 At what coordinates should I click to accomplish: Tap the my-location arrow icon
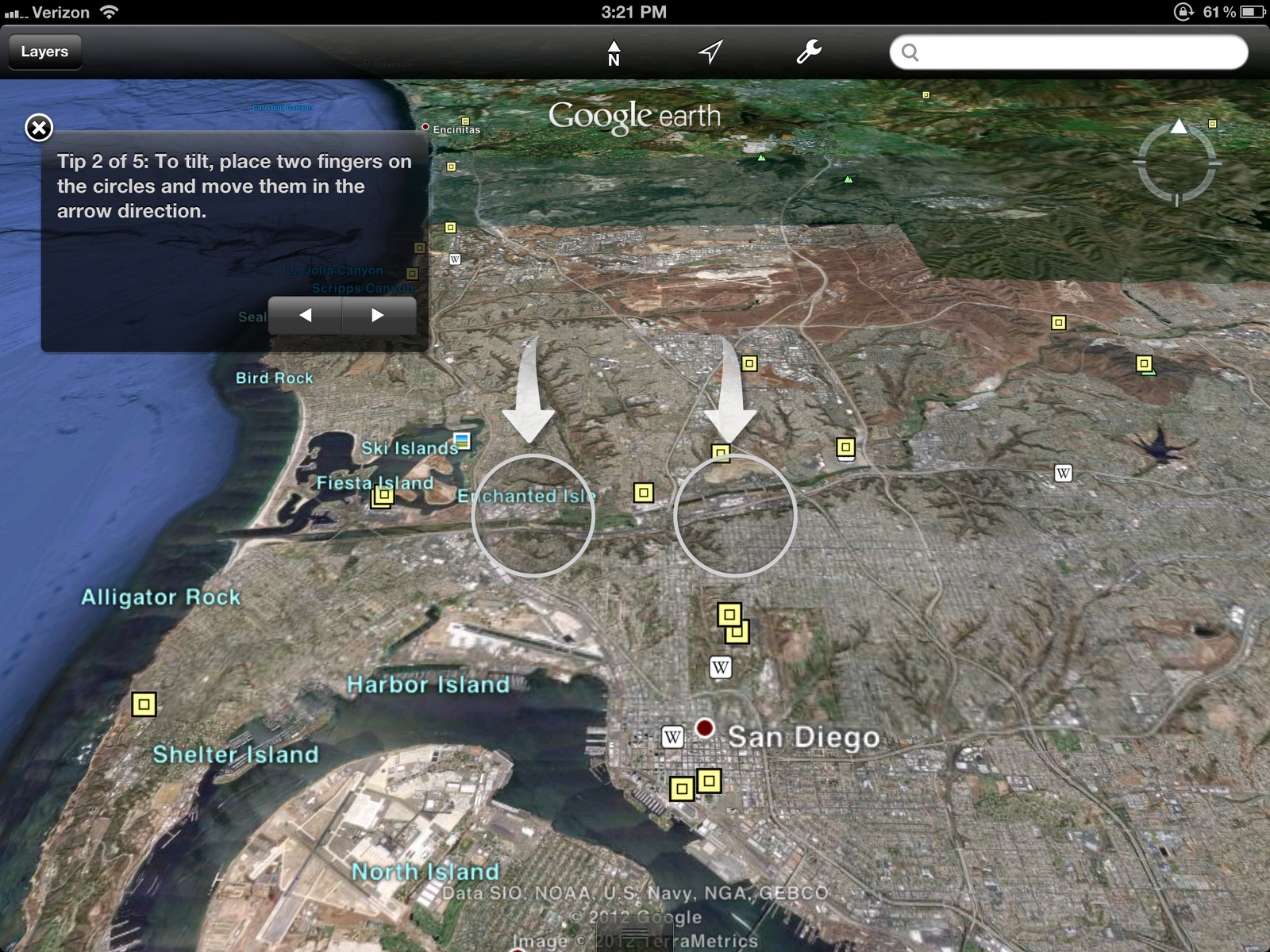click(710, 52)
